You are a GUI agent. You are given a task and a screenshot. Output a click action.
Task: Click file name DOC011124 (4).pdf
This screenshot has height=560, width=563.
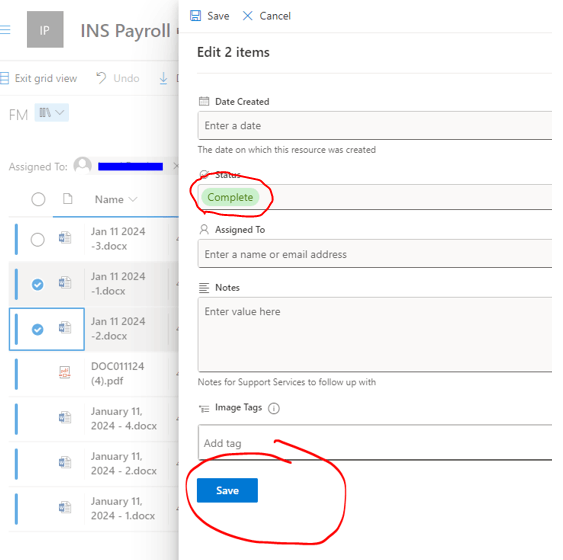click(117, 373)
